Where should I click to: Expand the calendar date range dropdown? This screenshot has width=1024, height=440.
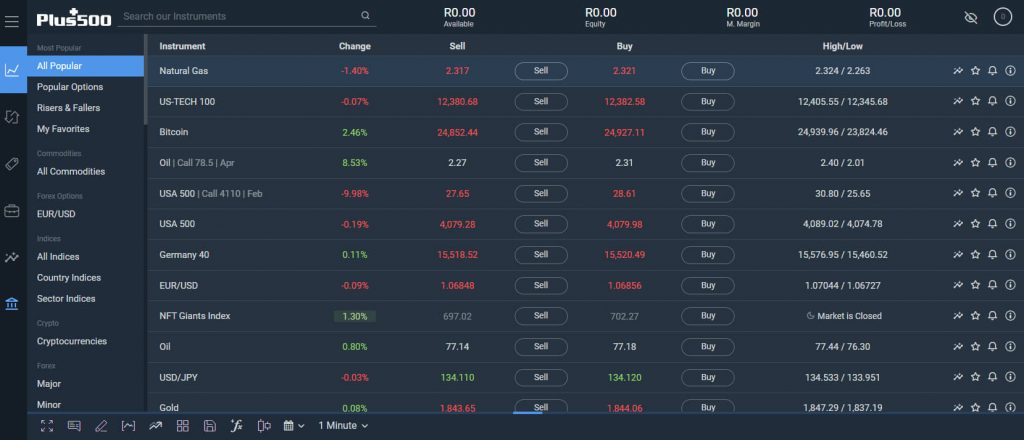294,426
